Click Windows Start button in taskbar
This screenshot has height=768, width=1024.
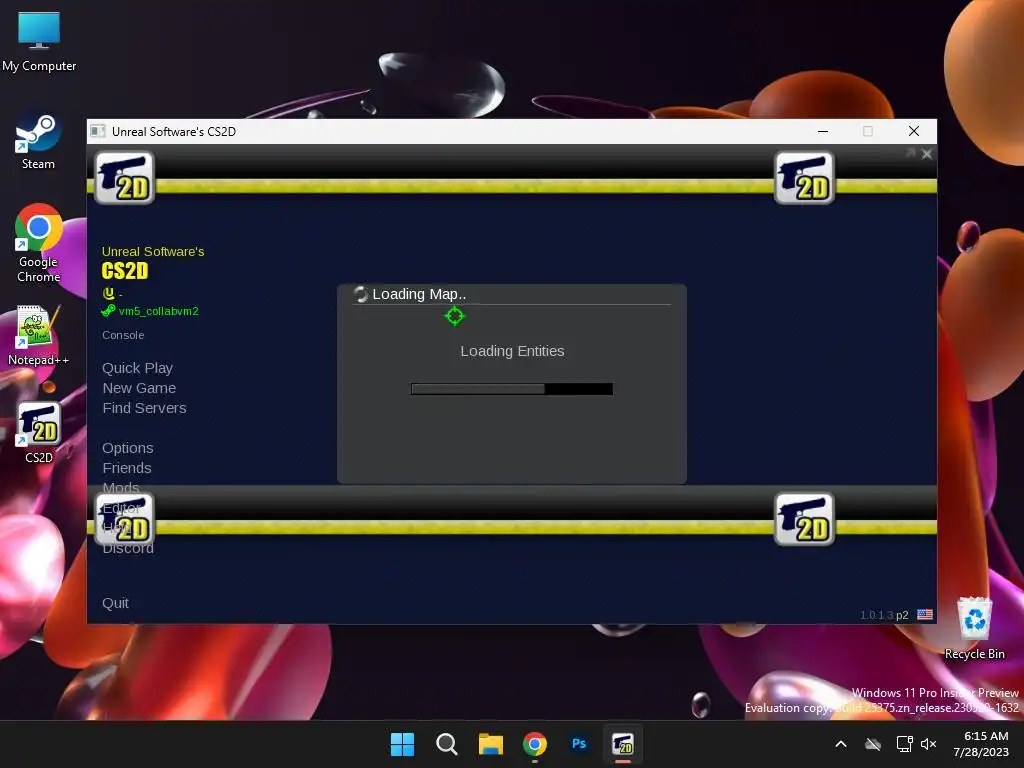point(402,744)
